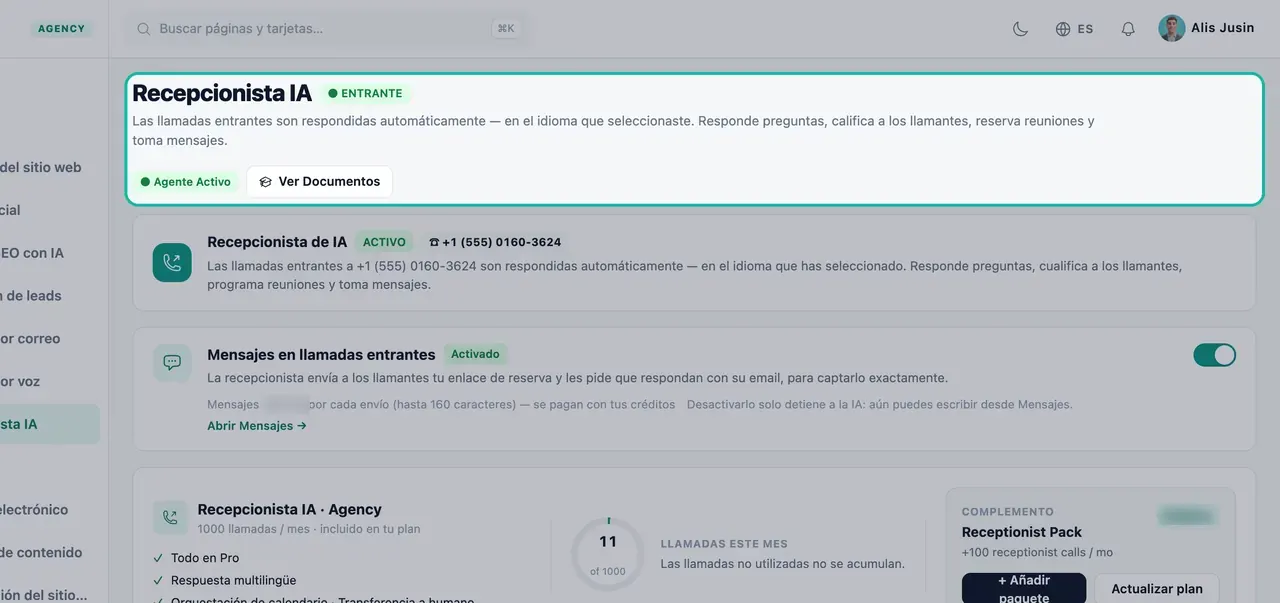Click the ⌘K shortcut badge

click(x=506, y=29)
